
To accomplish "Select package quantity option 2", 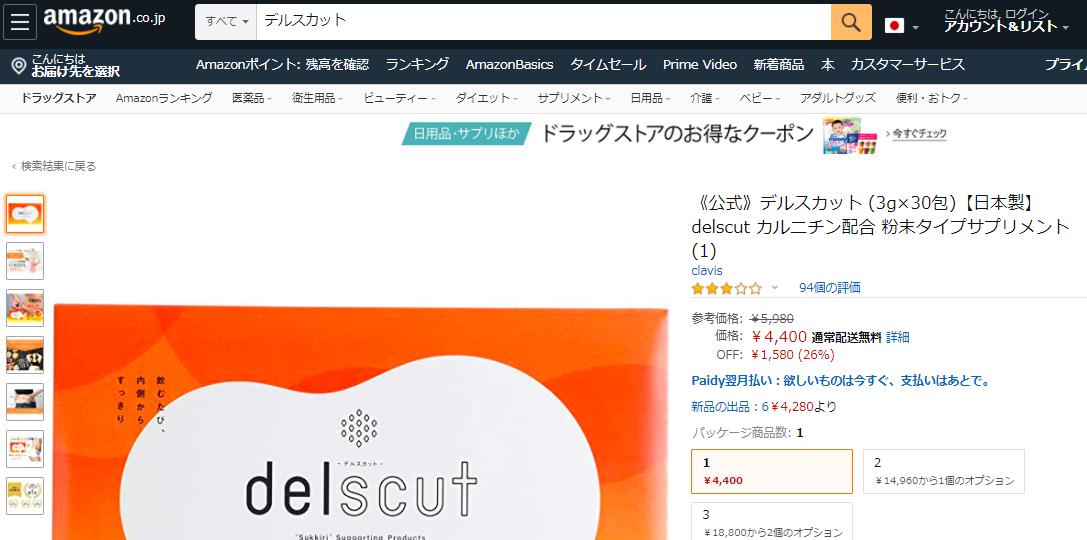I will click(x=943, y=471).
